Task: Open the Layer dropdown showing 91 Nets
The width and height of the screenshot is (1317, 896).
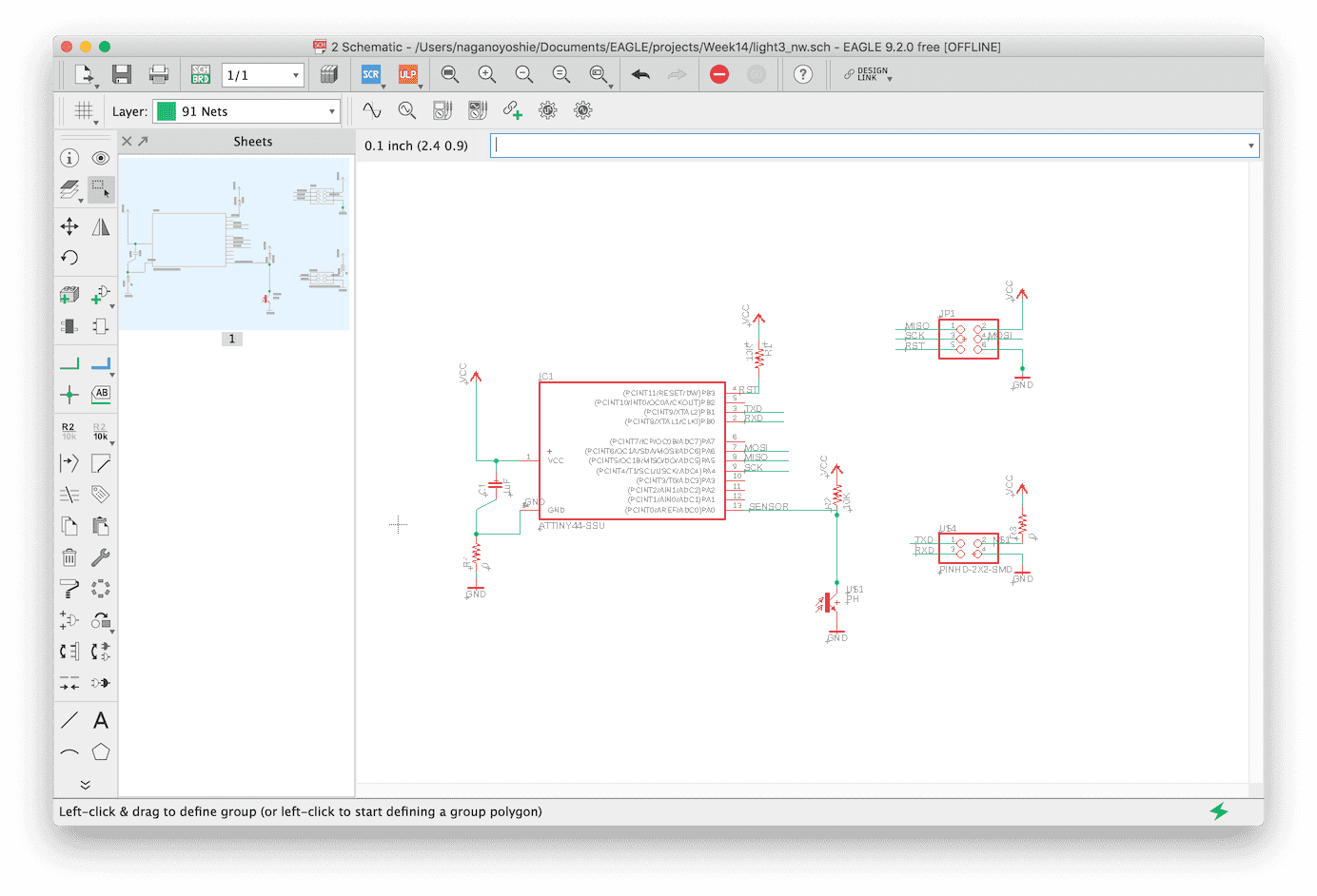Action: coord(246,111)
